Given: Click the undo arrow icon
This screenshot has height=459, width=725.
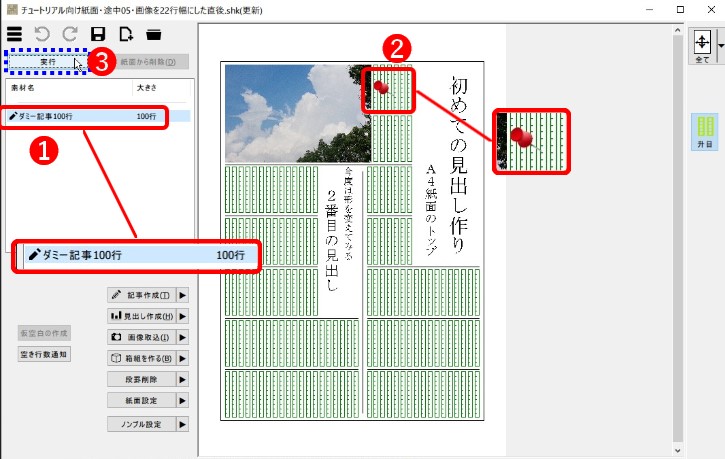Looking at the screenshot, I should [42, 36].
